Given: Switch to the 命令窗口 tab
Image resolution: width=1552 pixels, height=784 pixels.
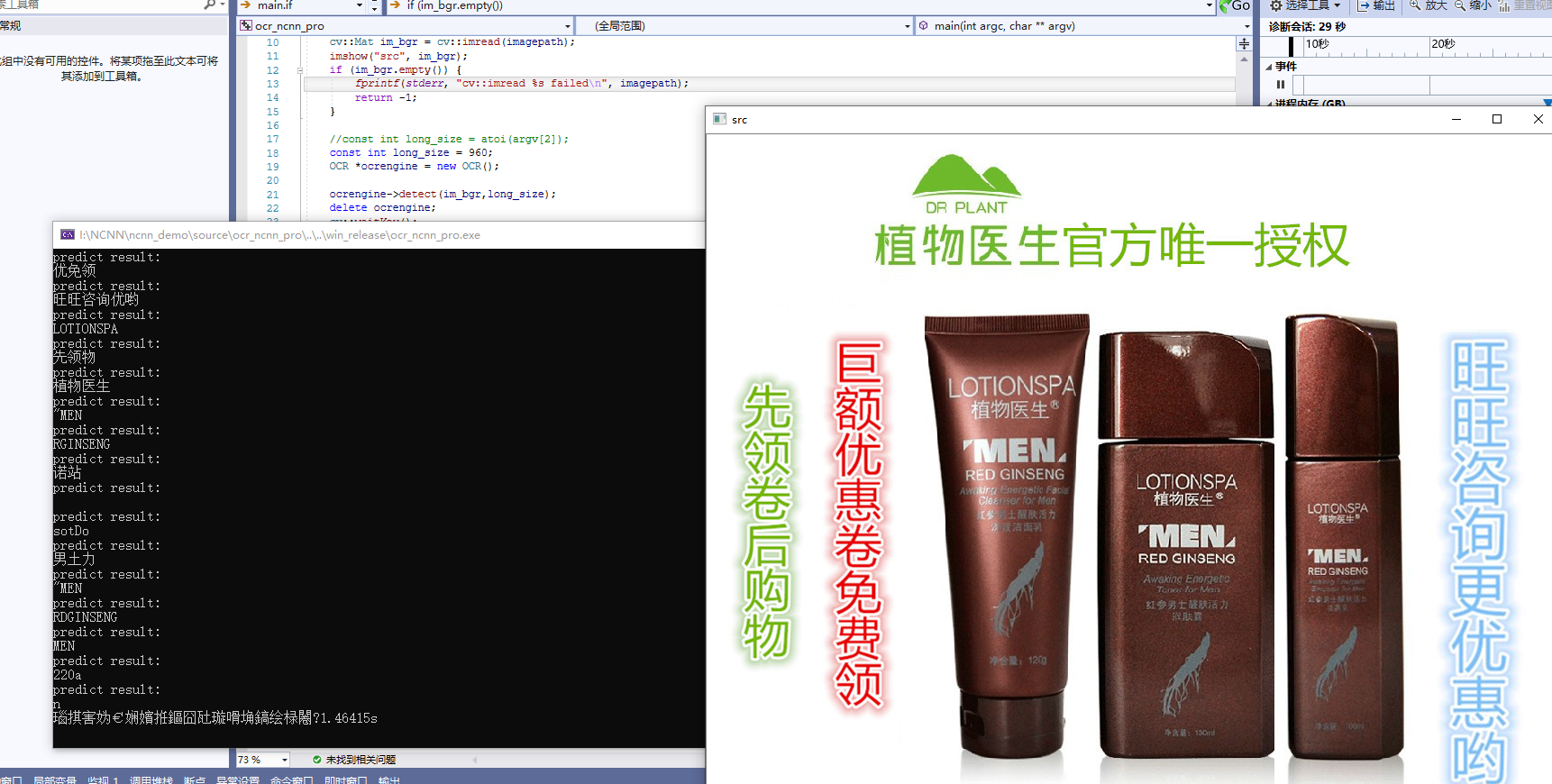Looking at the screenshot, I should click(x=292, y=779).
